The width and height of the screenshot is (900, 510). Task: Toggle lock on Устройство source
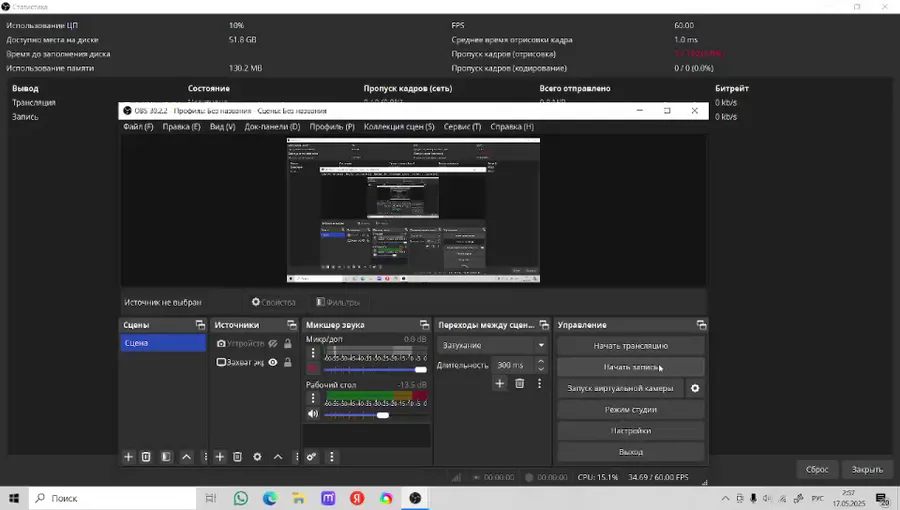[288, 344]
